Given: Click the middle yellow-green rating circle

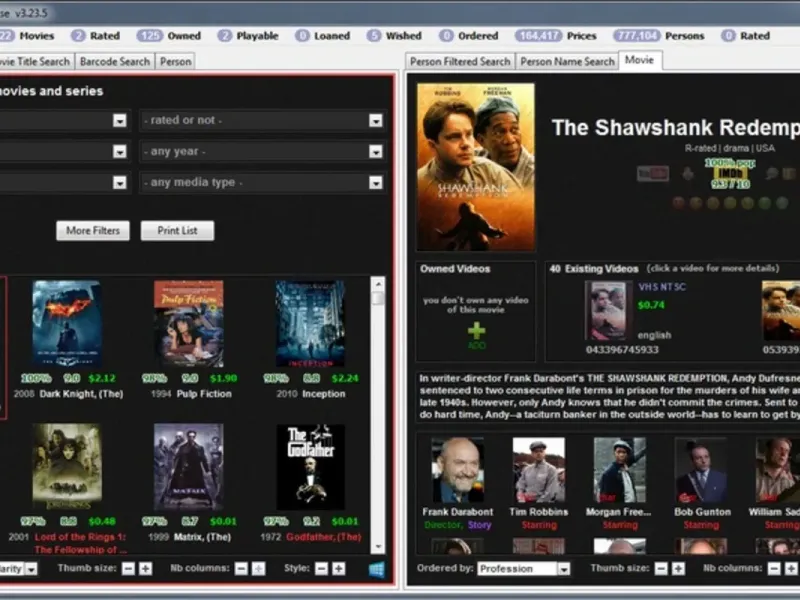Looking at the screenshot, I should pyautogui.click(x=730, y=203).
